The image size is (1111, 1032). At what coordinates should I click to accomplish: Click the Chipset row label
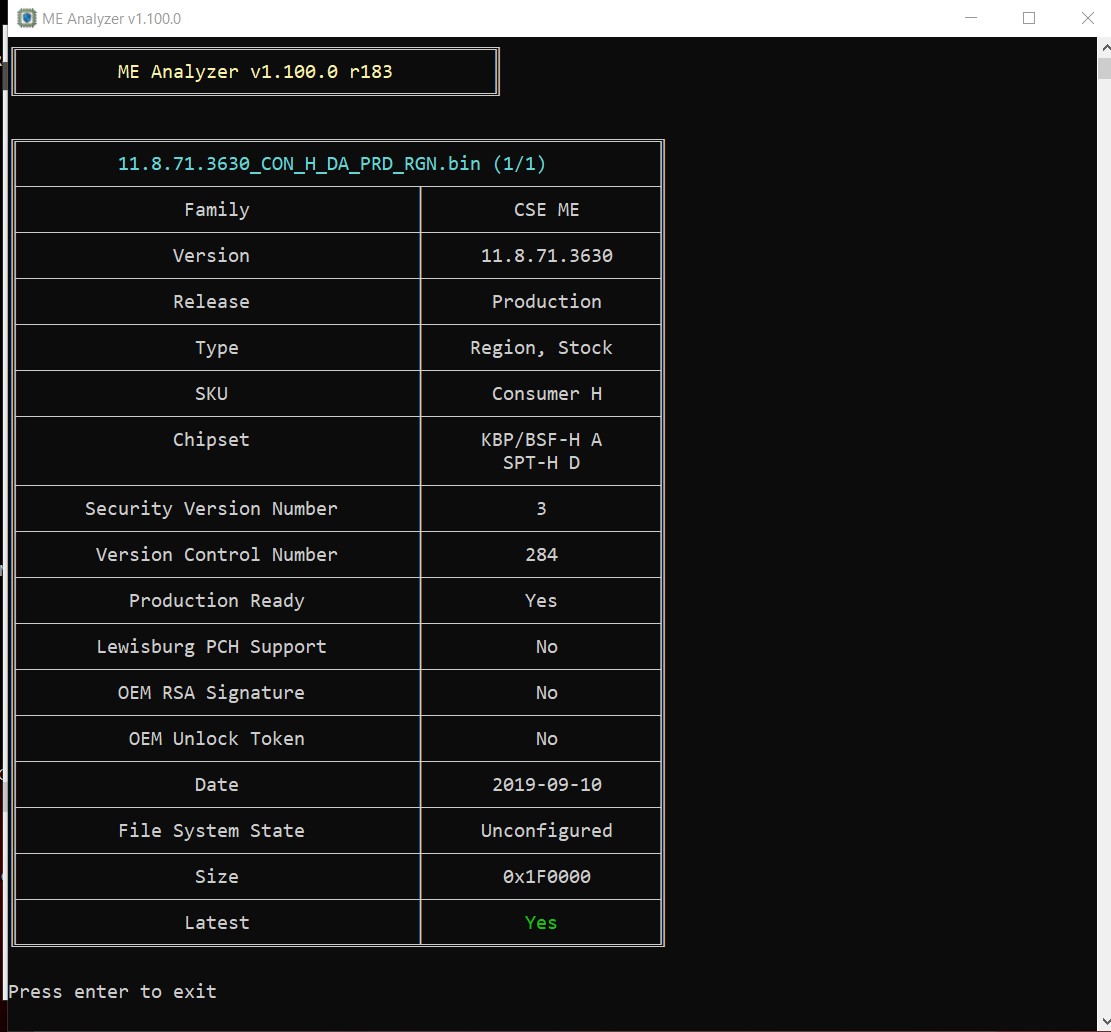pos(211,440)
